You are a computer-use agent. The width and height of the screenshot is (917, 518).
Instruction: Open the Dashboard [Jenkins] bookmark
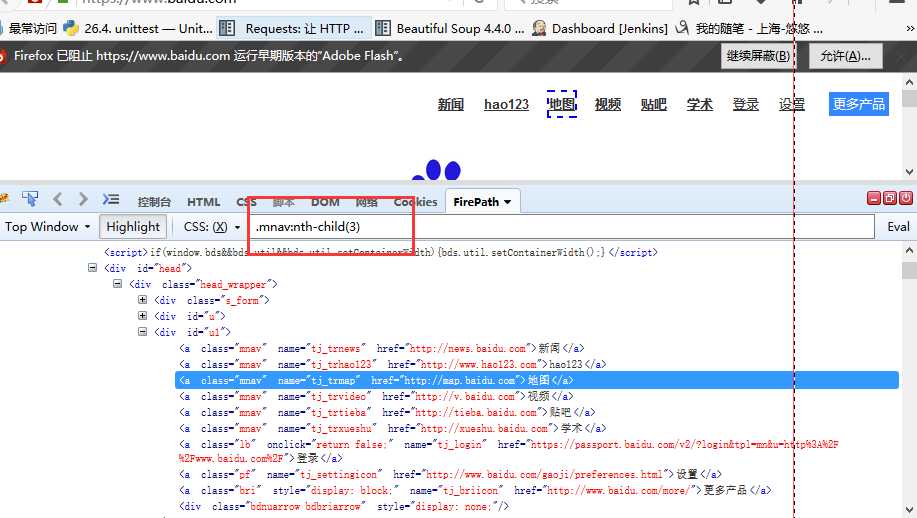click(x=600, y=28)
